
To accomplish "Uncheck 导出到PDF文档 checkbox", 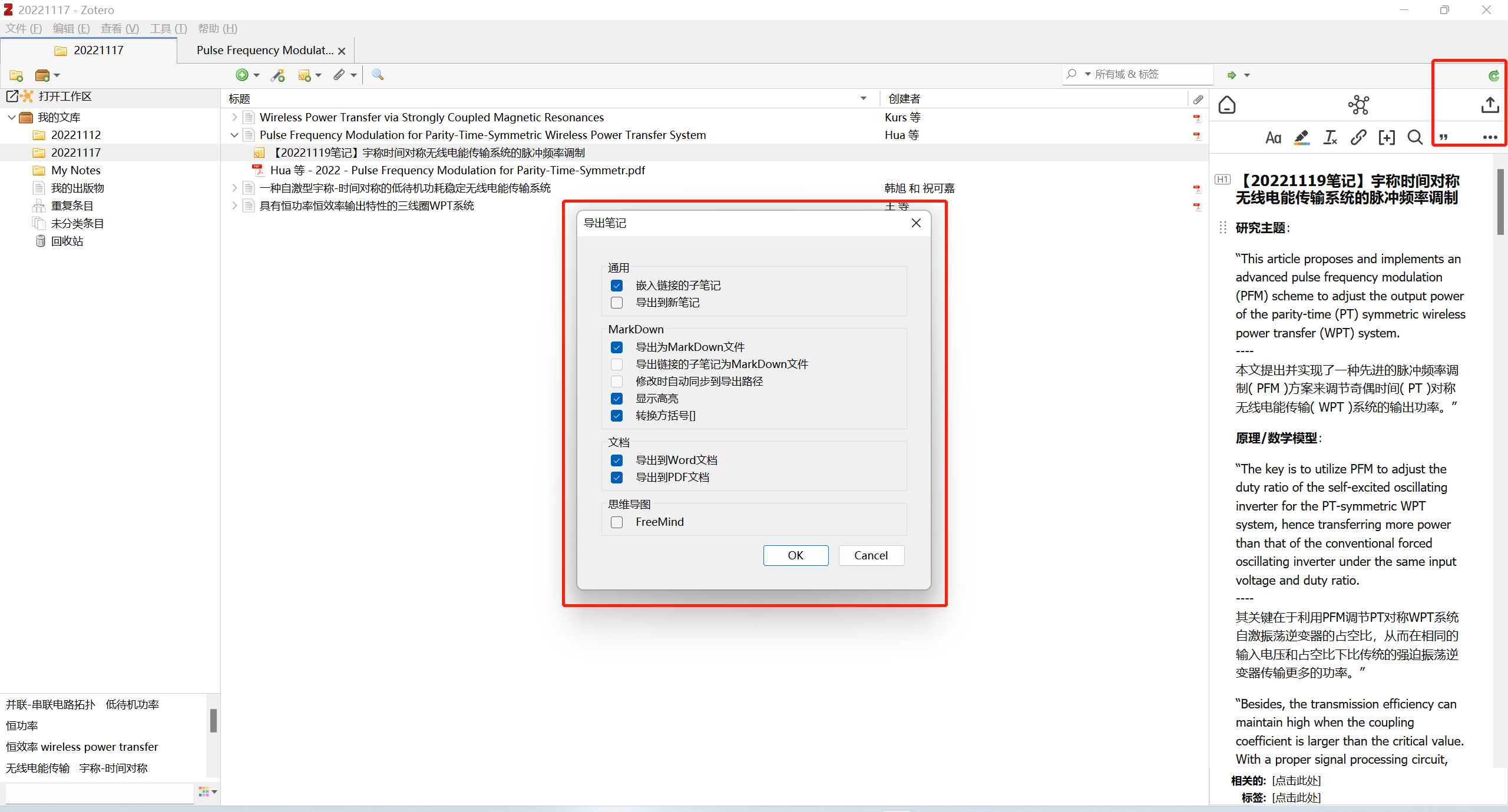I will coord(617,478).
